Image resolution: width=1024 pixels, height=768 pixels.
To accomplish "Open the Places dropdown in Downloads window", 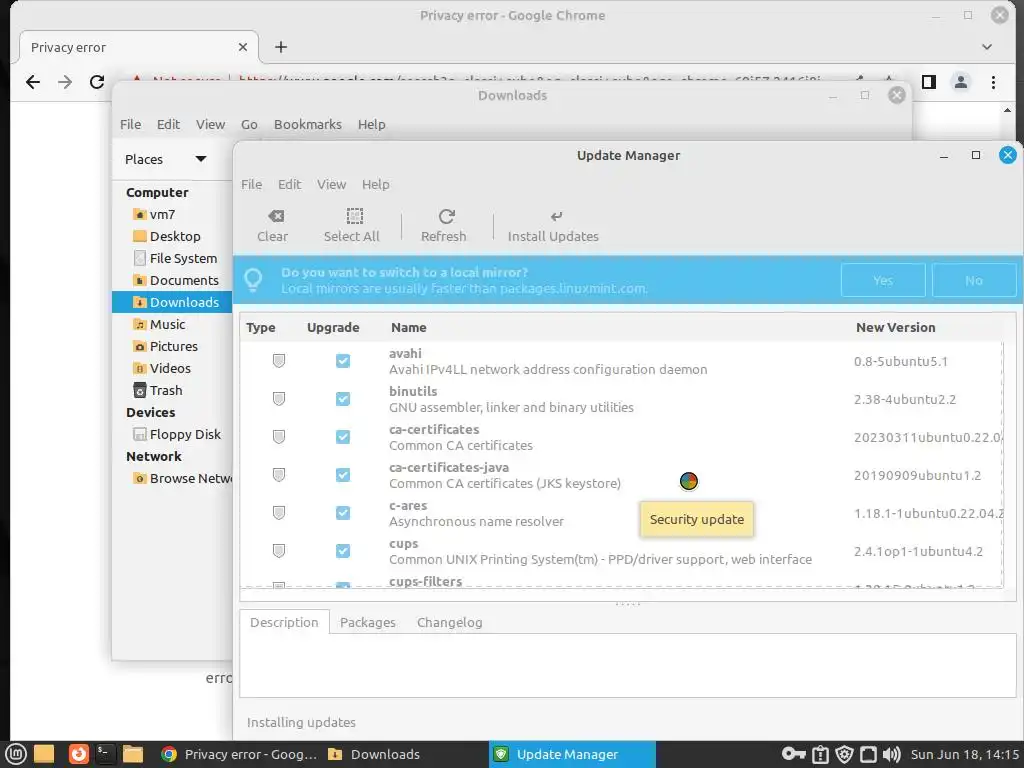I will coord(200,159).
